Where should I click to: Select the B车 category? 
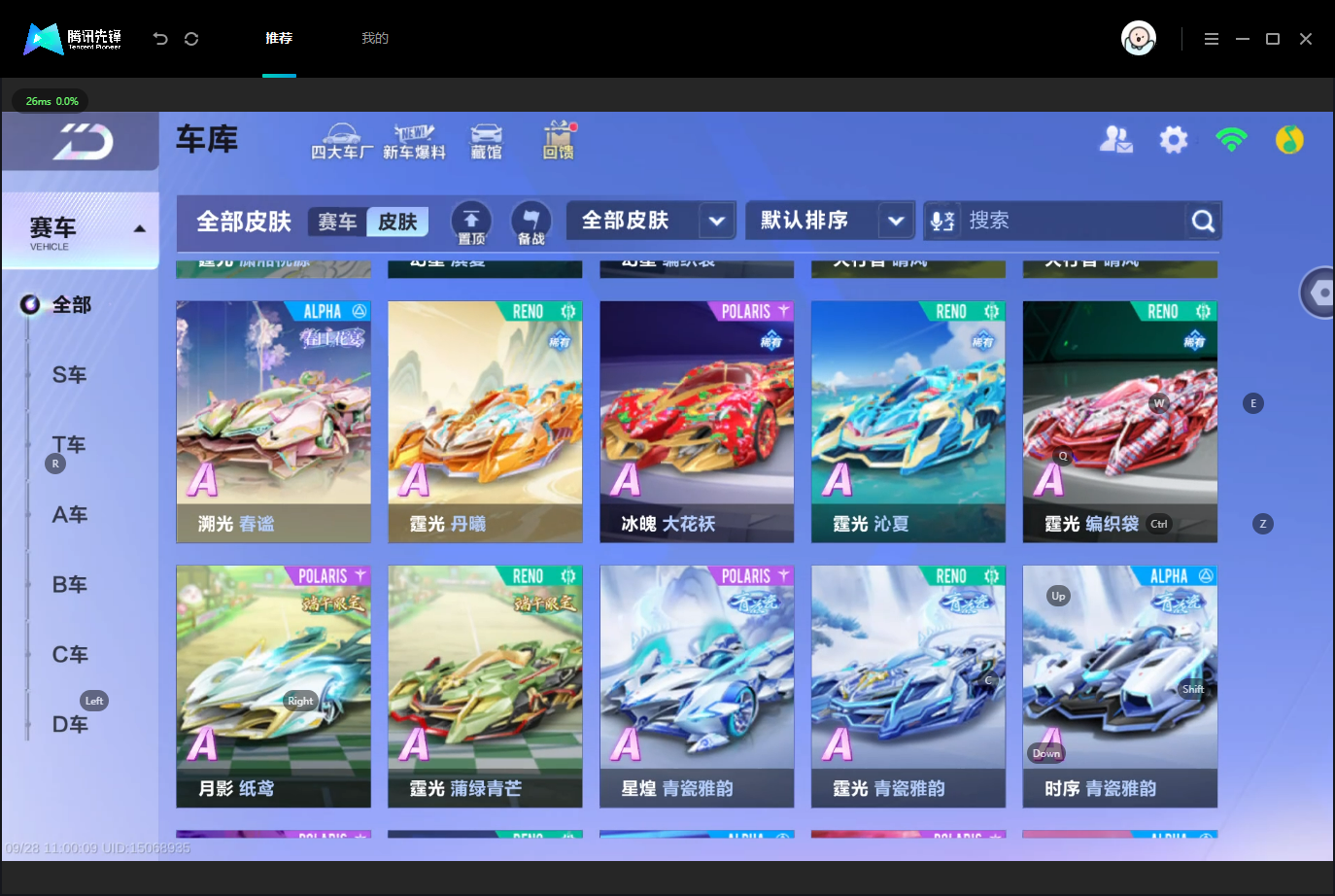tap(69, 585)
